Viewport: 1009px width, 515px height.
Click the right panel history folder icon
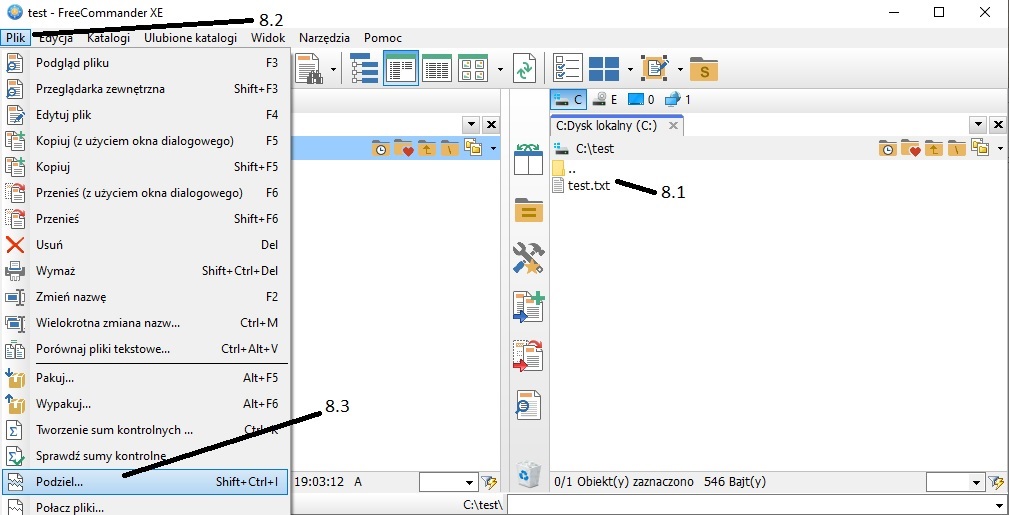click(888, 148)
